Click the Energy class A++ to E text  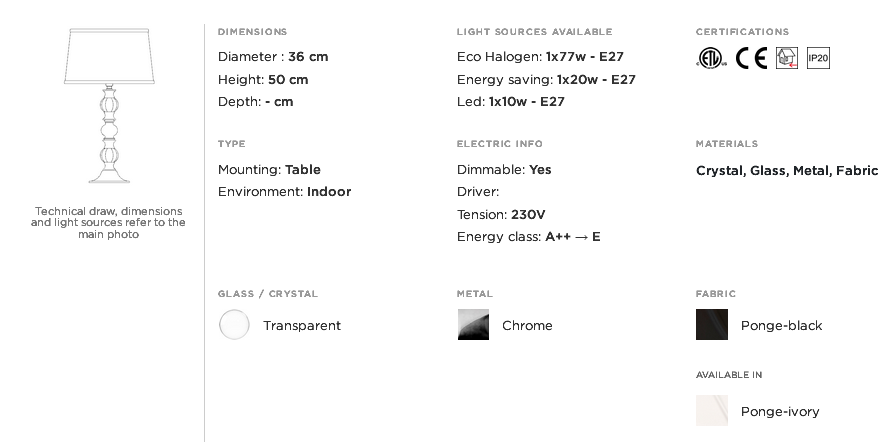pyautogui.click(x=529, y=236)
